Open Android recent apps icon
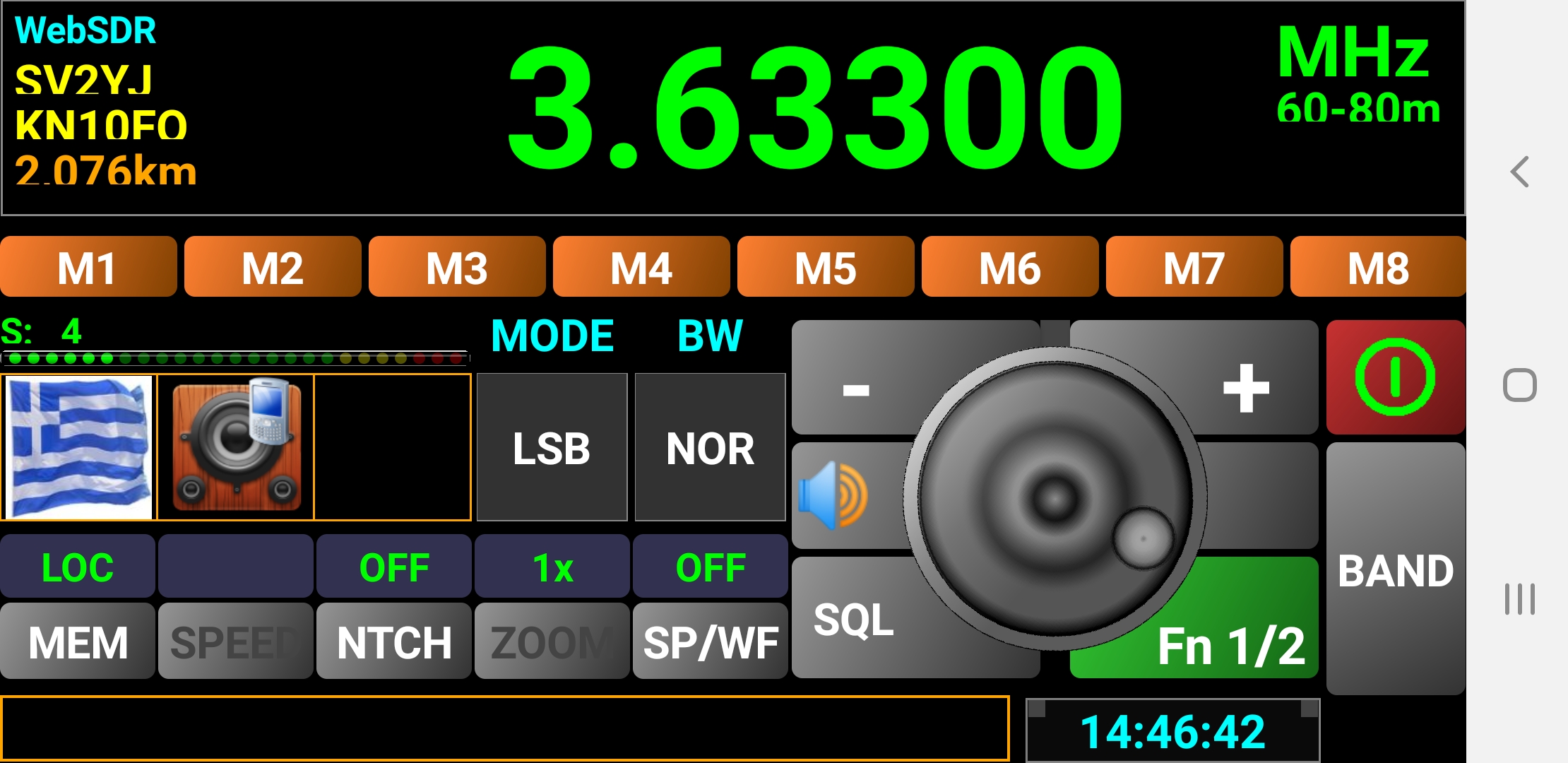The image size is (1568, 763). pyautogui.click(x=1519, y=599)
